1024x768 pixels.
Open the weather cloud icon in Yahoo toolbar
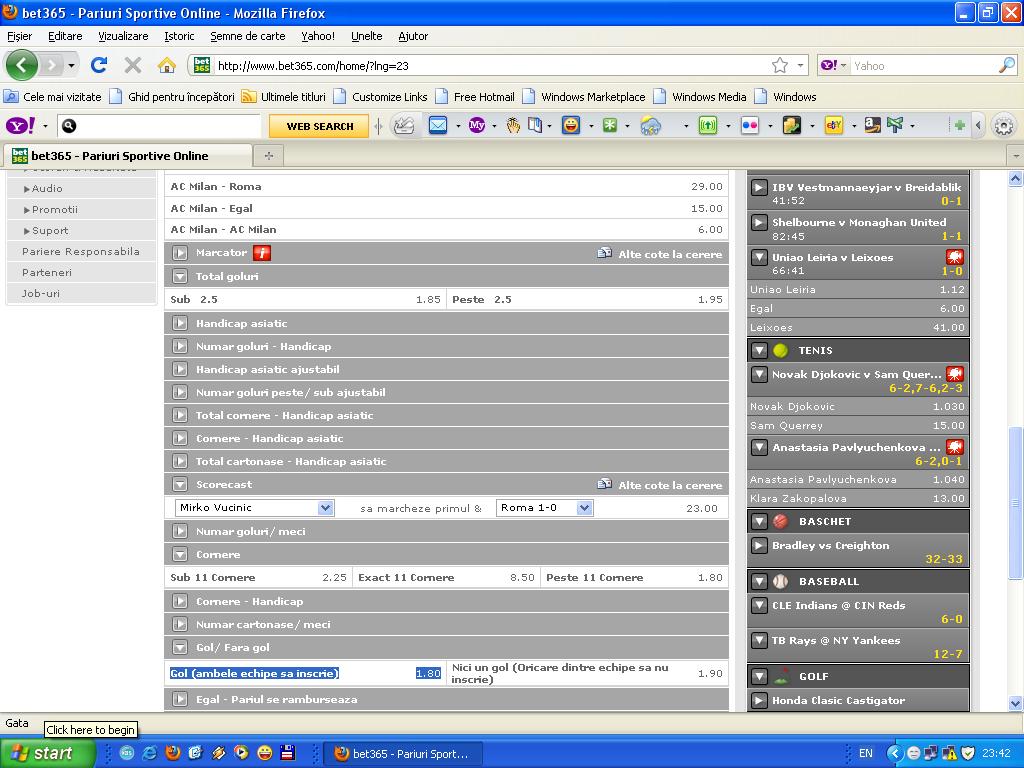point(650,125)
